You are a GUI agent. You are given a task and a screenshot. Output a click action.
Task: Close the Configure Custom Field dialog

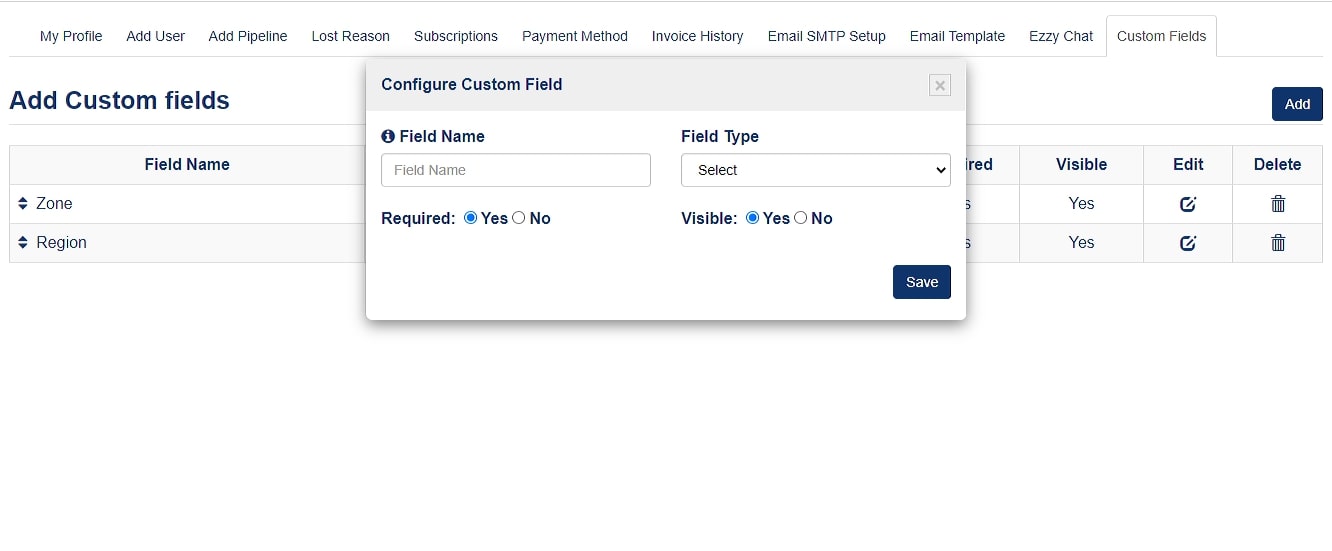pyautogui.click(x=939, y=85)
